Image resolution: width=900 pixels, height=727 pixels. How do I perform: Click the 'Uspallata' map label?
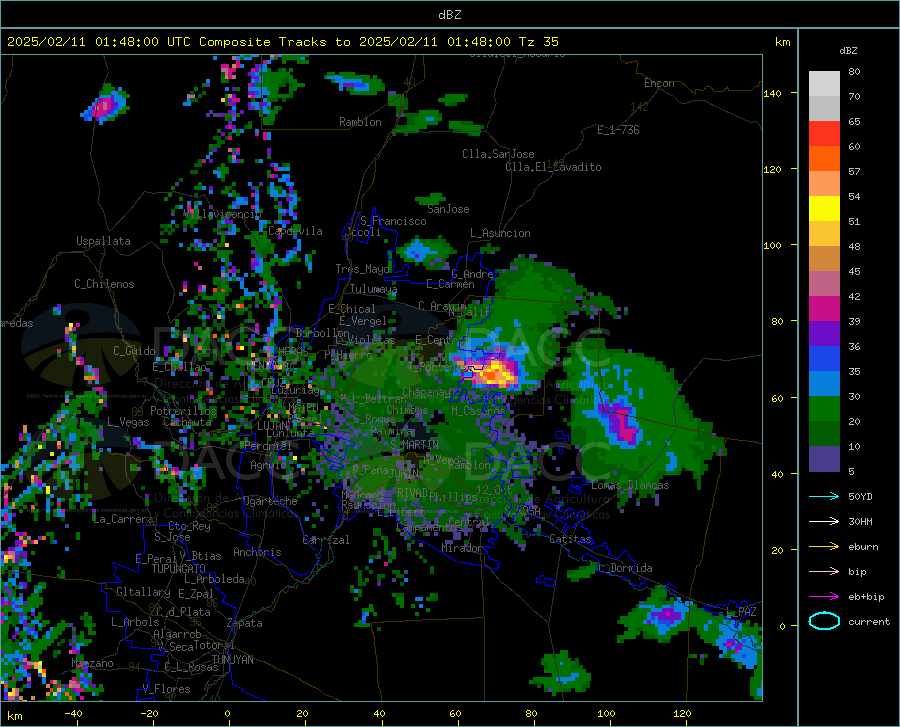(x=103, y=241)
